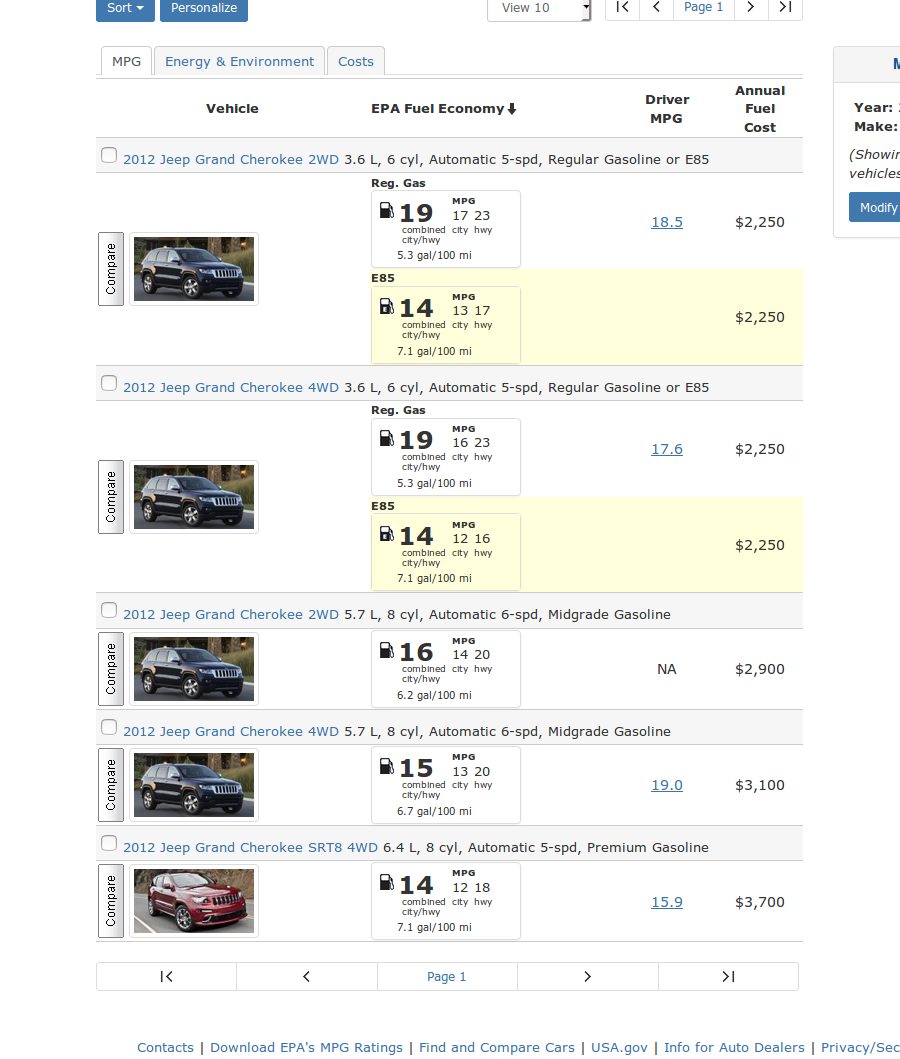Open Find and Compare Cars footer link

point(497,1048)
